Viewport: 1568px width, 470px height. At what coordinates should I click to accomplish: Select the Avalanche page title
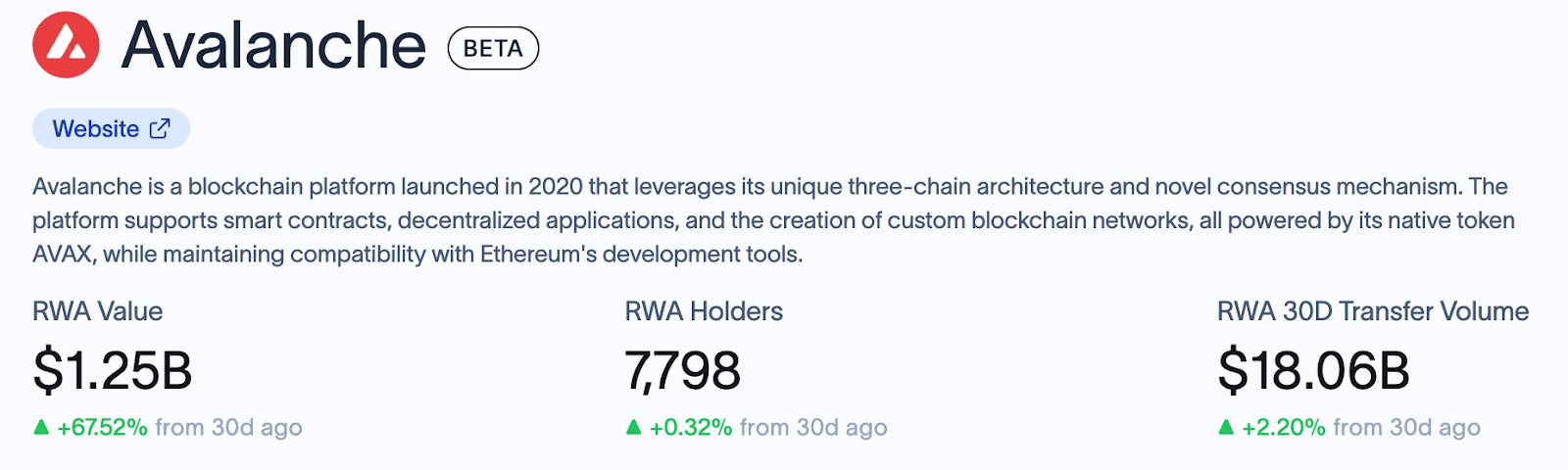tap(273, 46)
